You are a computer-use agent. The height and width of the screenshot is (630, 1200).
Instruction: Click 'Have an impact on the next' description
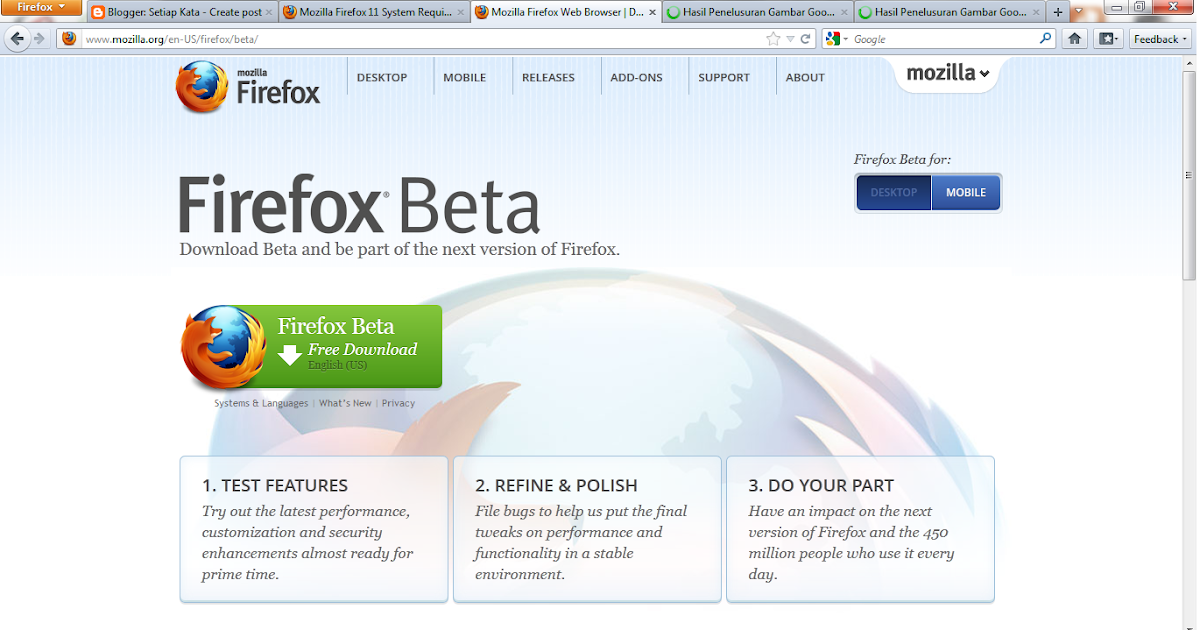click(x=851, y=542)
